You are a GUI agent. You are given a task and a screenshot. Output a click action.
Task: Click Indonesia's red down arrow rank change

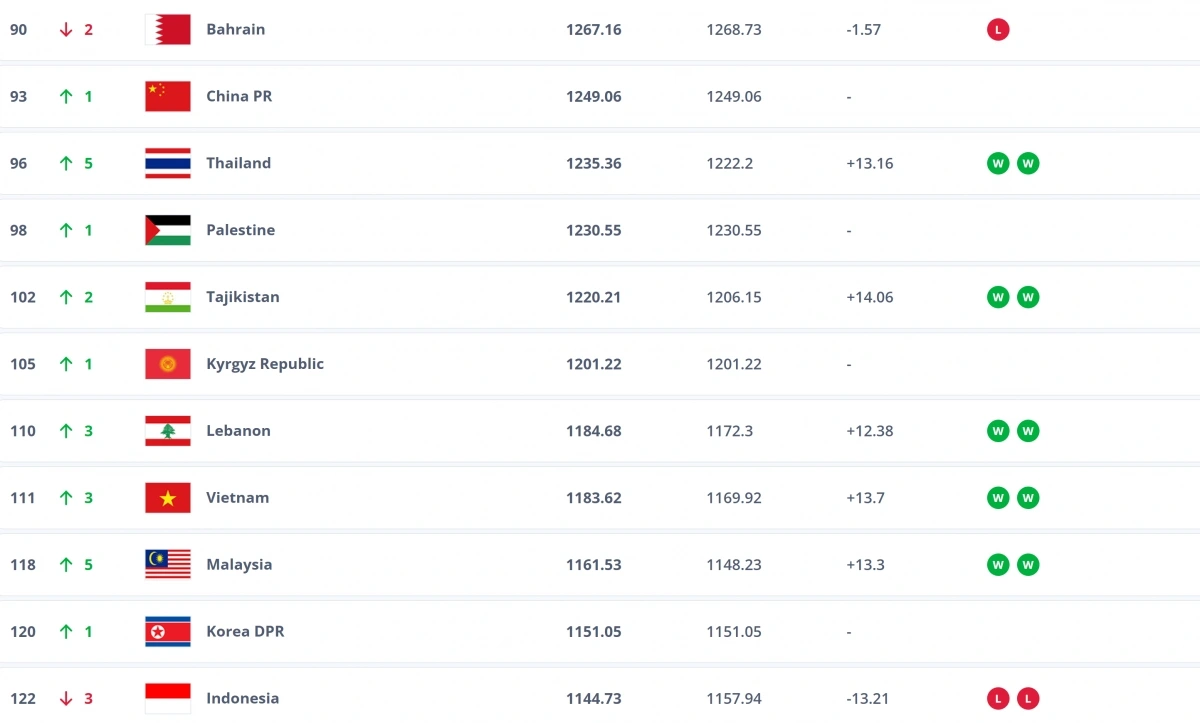click(x=67, y=698)
